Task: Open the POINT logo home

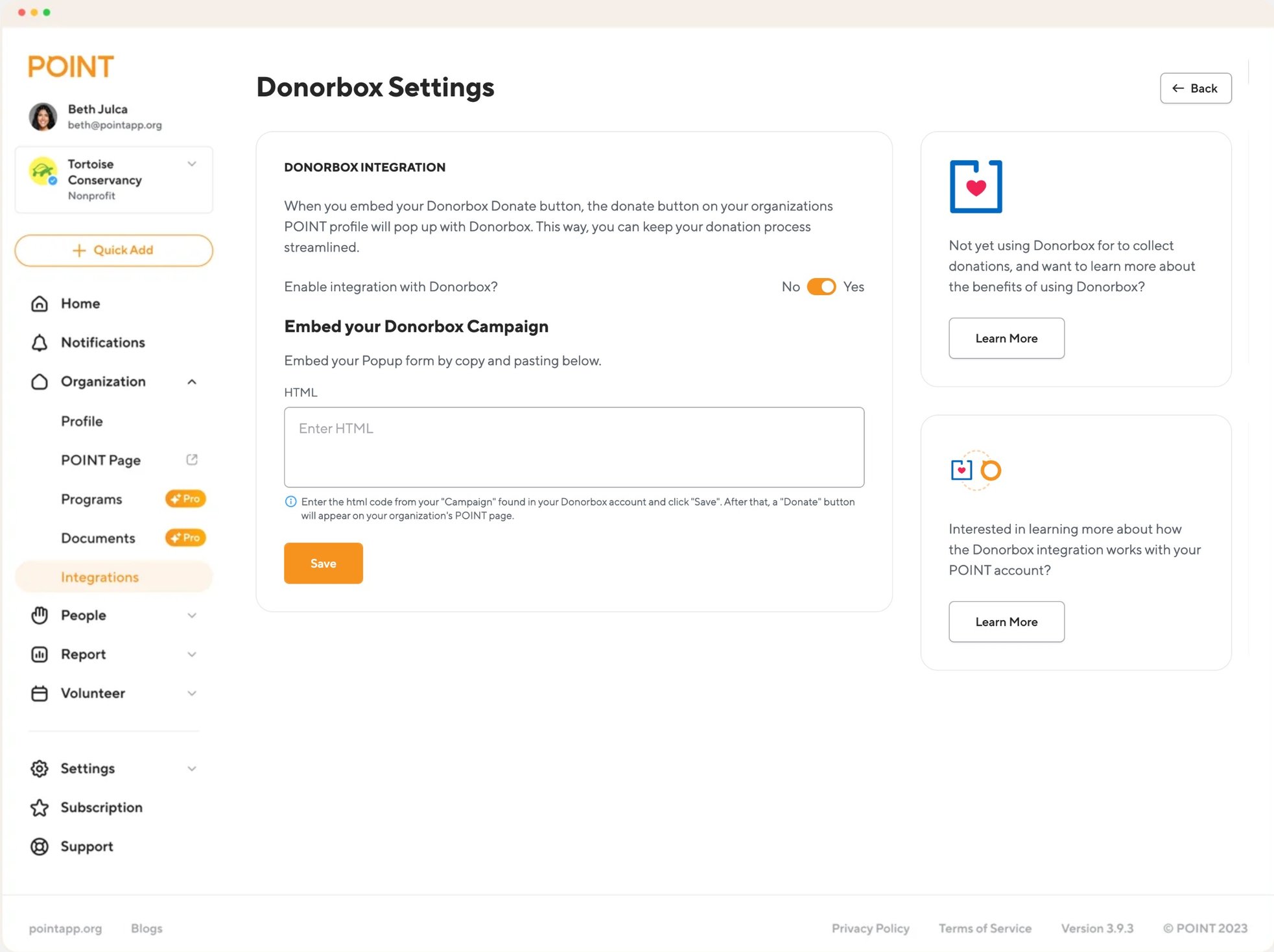Action: click(x=71, y=65)
